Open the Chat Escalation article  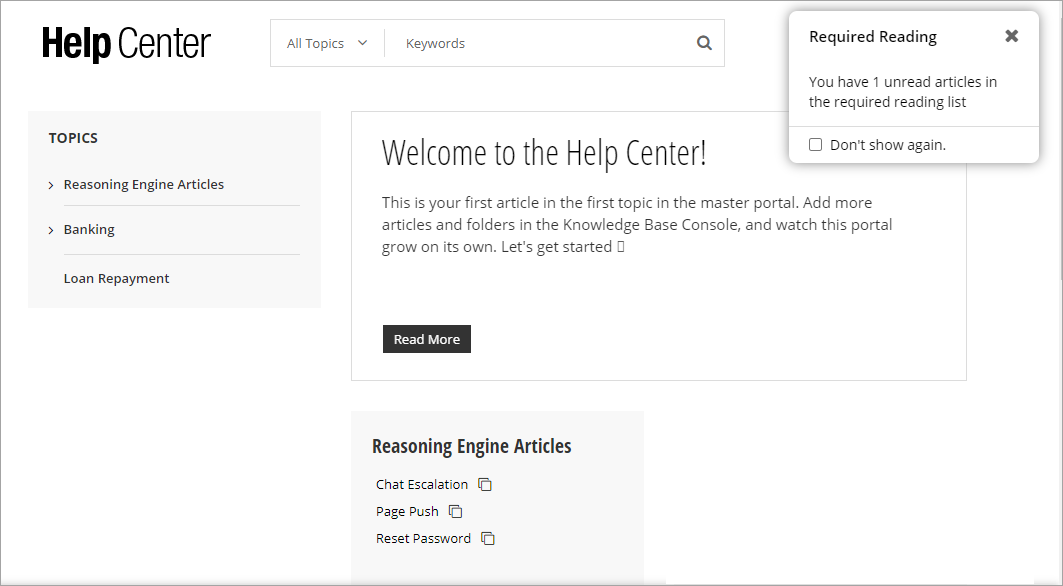422,484
